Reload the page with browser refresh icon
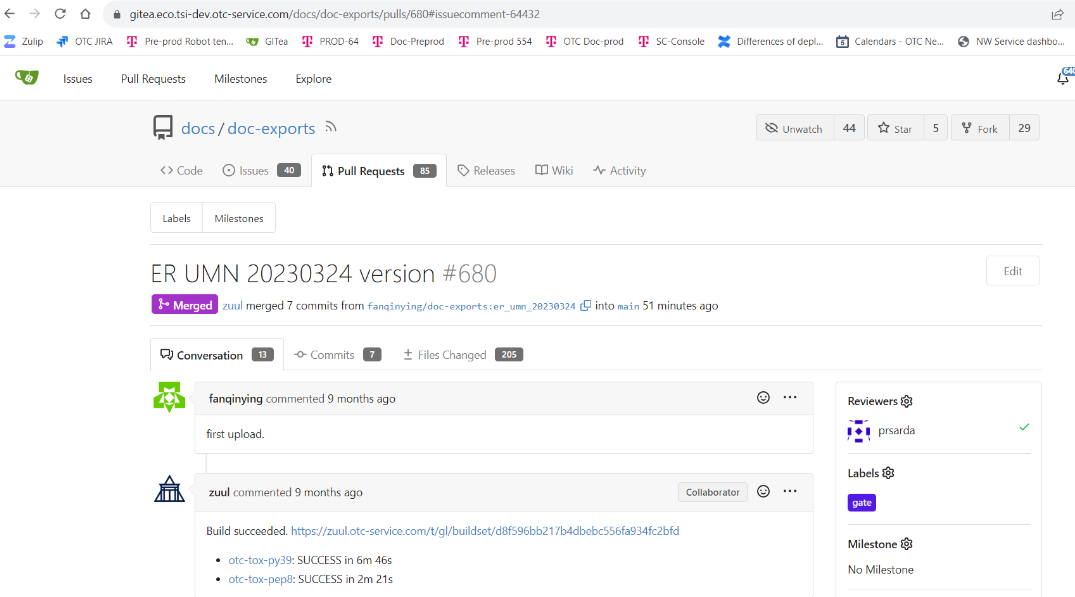Viewport: 1075px width, 597px height. pos(60,14)
